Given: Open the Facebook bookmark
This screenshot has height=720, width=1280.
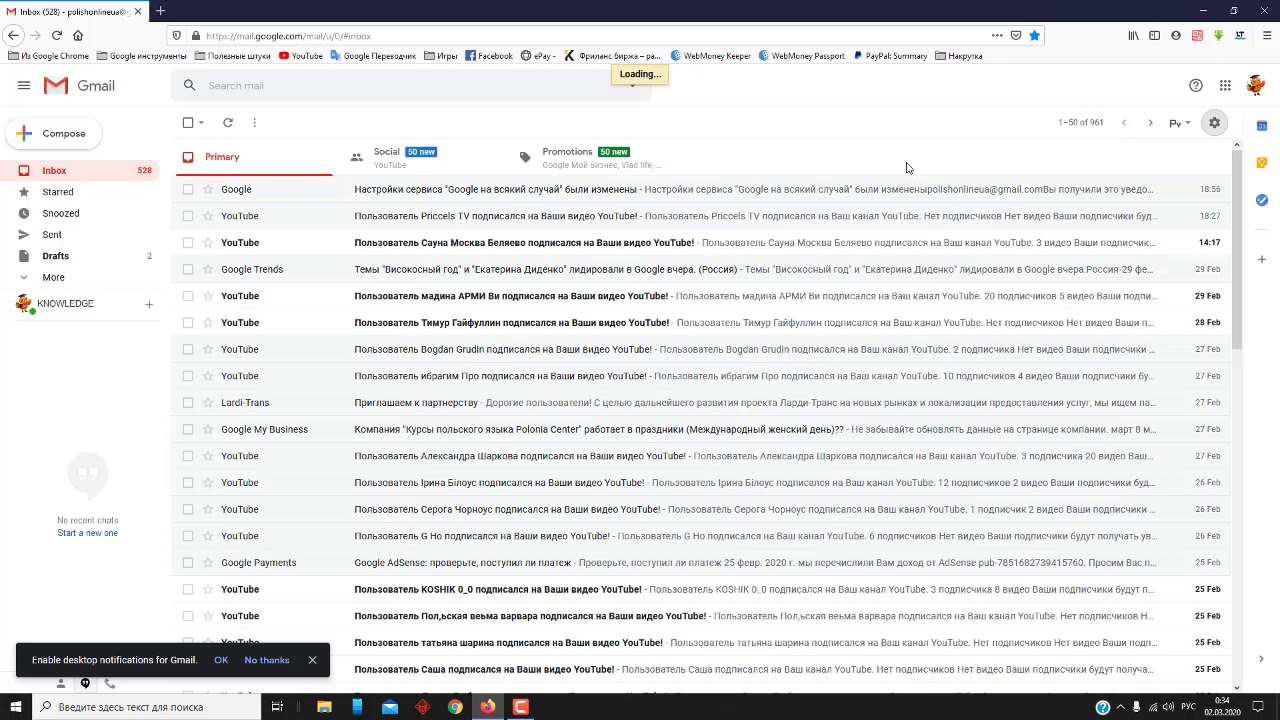Looking at the screenshot, I should coord(489,56).
